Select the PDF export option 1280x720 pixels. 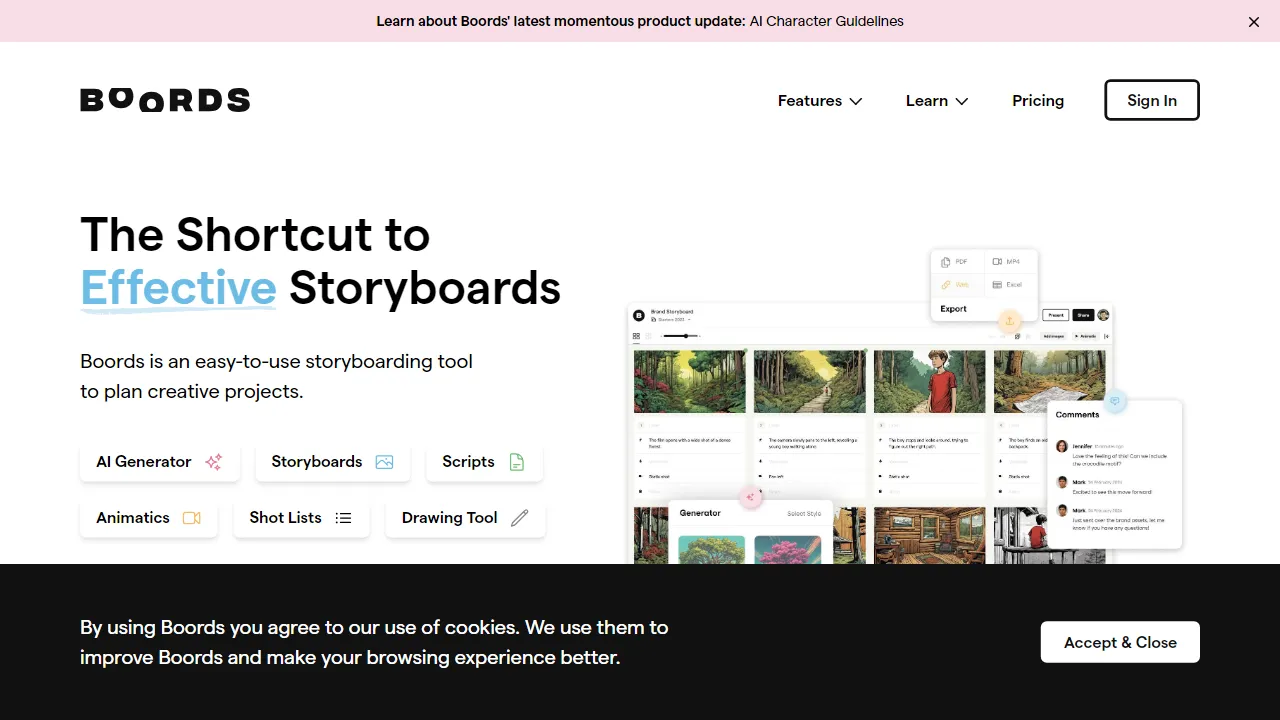tap(957, 262)
